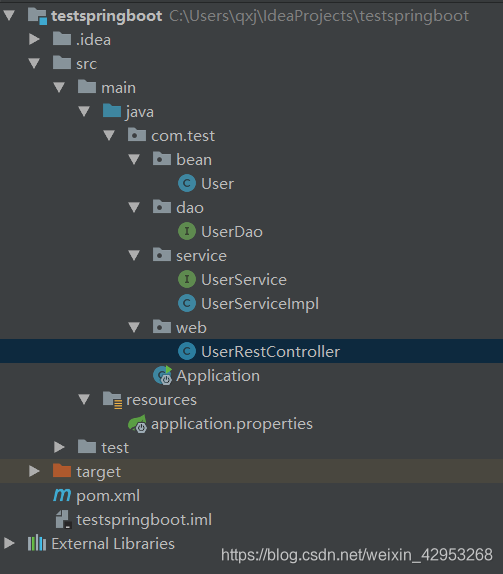Screen dimensions: 503x574
Task: Click the UserRestController class icon
Action: tap(187, 351)
